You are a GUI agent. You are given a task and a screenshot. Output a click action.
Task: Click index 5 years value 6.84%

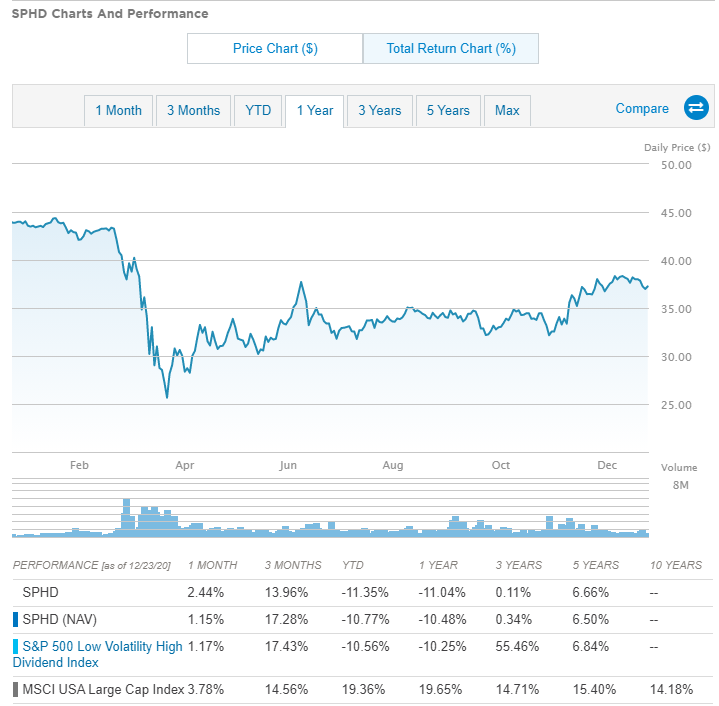590,646
